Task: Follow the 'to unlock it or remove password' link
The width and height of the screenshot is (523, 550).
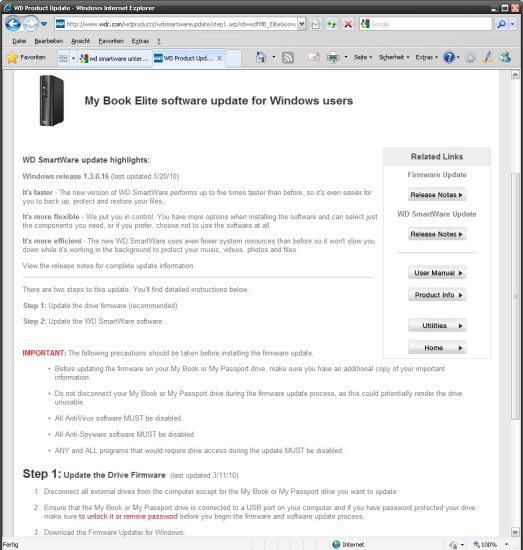Action: (128, 516)
